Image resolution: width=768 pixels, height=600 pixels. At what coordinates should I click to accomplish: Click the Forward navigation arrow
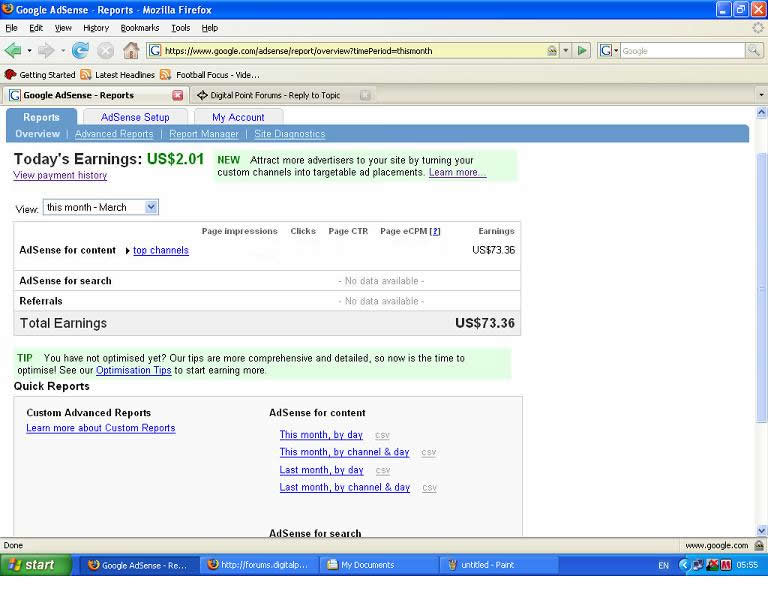(46, 50)
